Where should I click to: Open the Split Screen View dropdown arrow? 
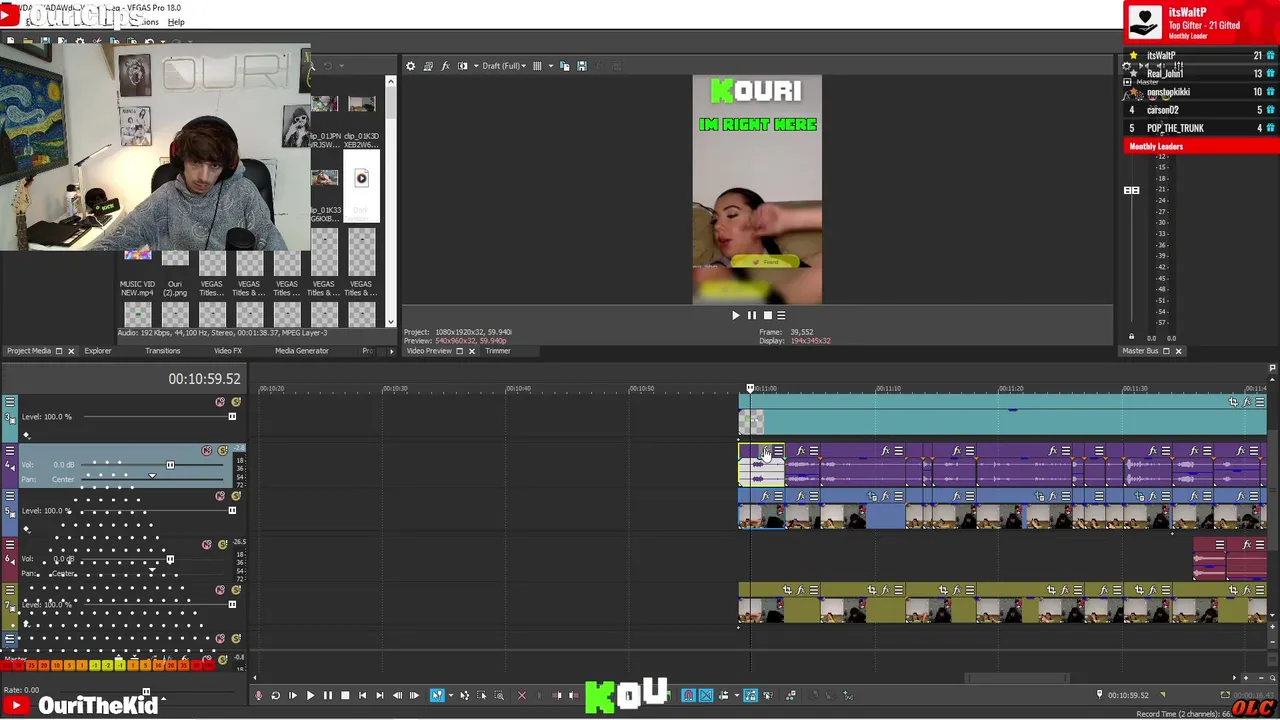coord(476,66)
